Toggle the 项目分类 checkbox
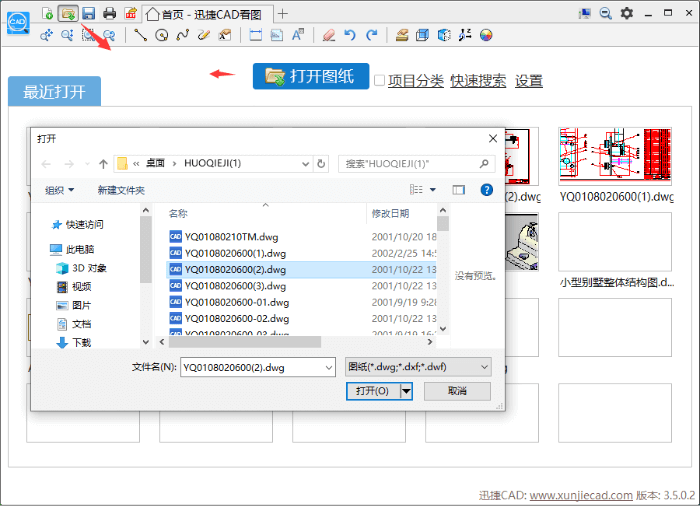 pyautogui.click(x=379, y=80)
